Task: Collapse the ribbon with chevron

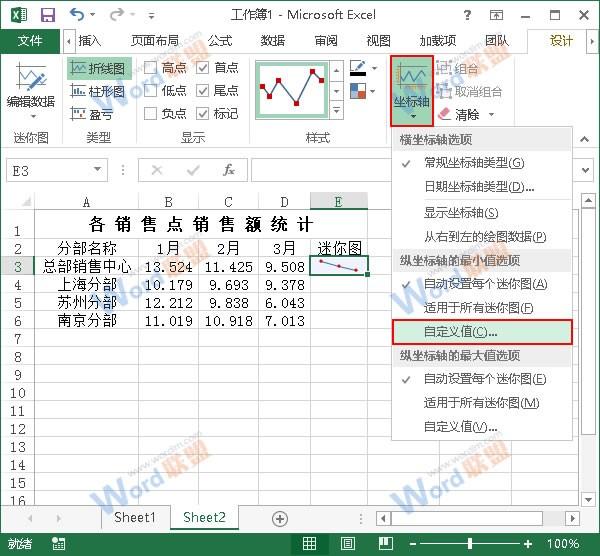Action: [x=584, y=139]
